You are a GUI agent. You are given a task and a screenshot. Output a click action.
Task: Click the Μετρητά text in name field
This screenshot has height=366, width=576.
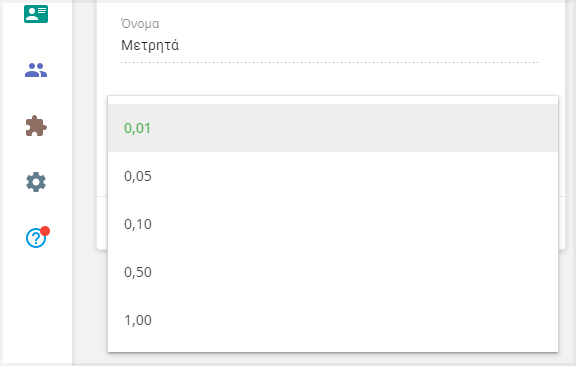click(150, 46)
